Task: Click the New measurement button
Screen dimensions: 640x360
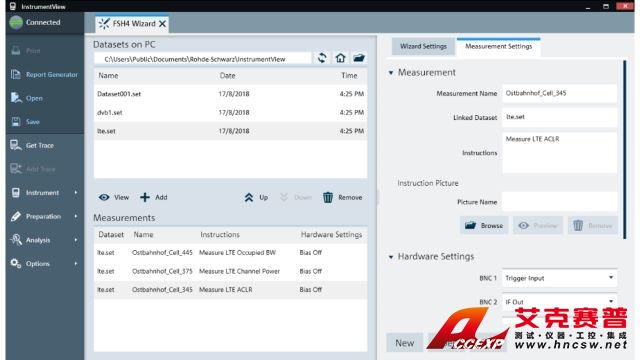Action: click(404, 343)
